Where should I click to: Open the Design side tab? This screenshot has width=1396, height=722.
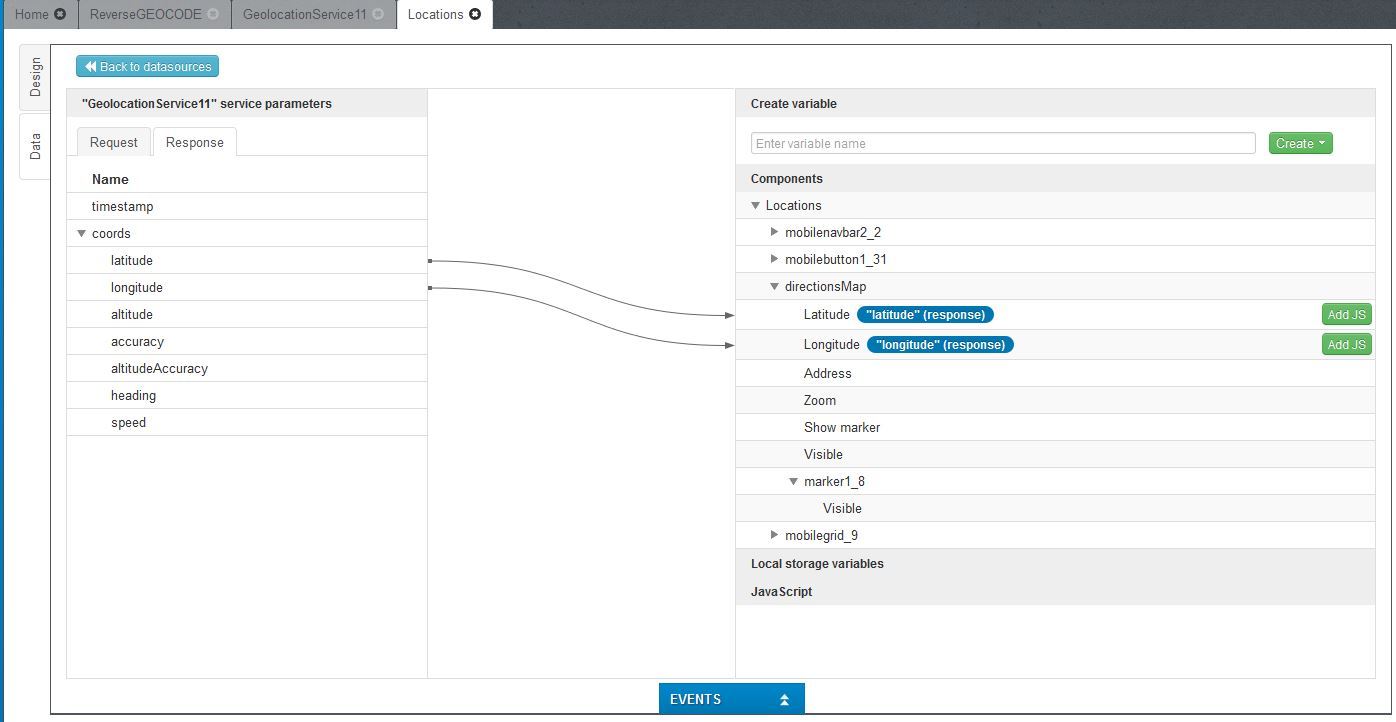click(x=35, y=77)
